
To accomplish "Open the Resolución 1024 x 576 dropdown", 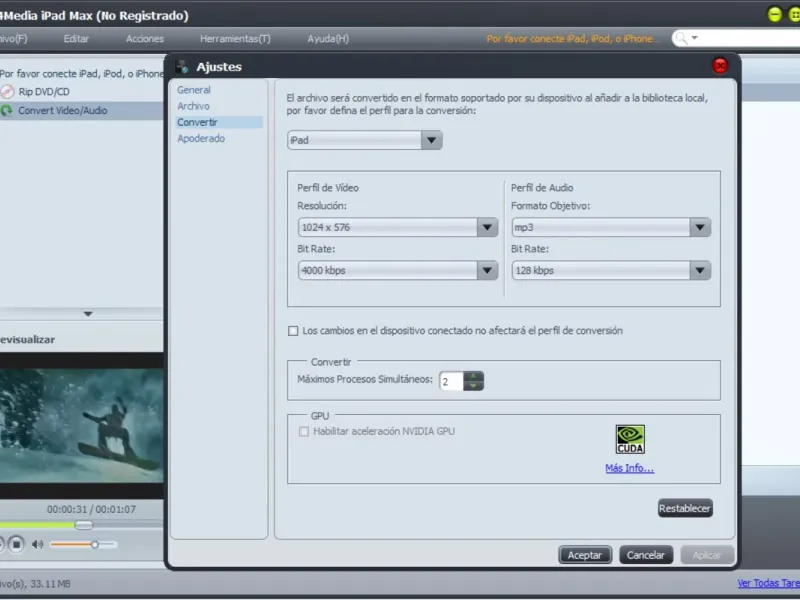I will [487, 228].
